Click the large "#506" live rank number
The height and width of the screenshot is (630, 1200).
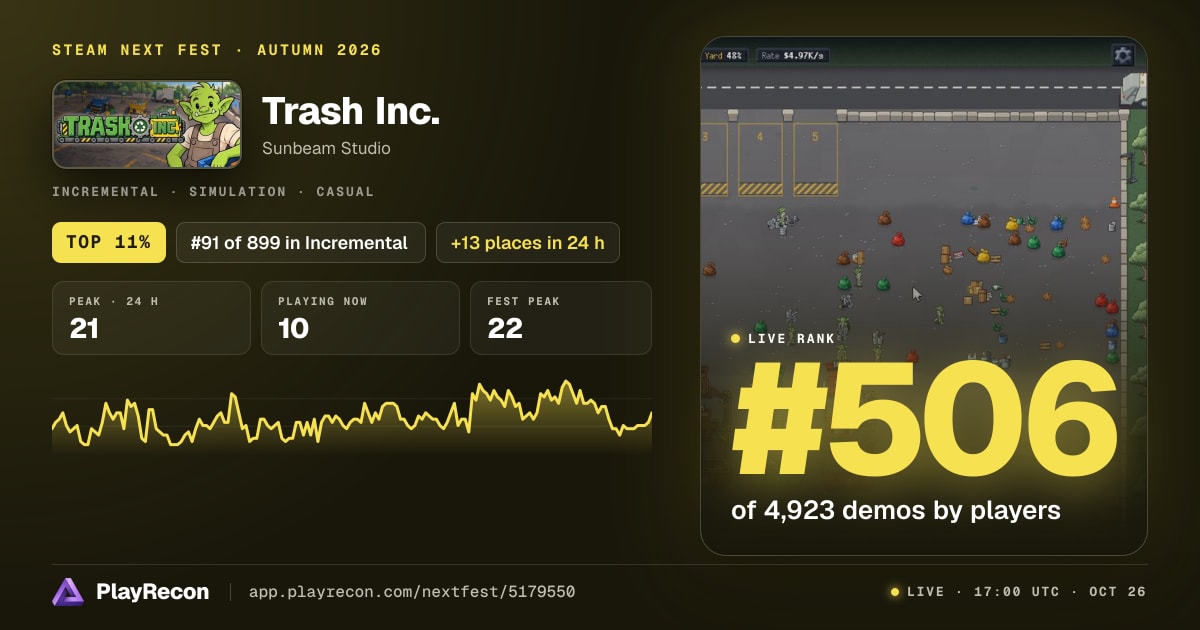click(x=925, y=421)
